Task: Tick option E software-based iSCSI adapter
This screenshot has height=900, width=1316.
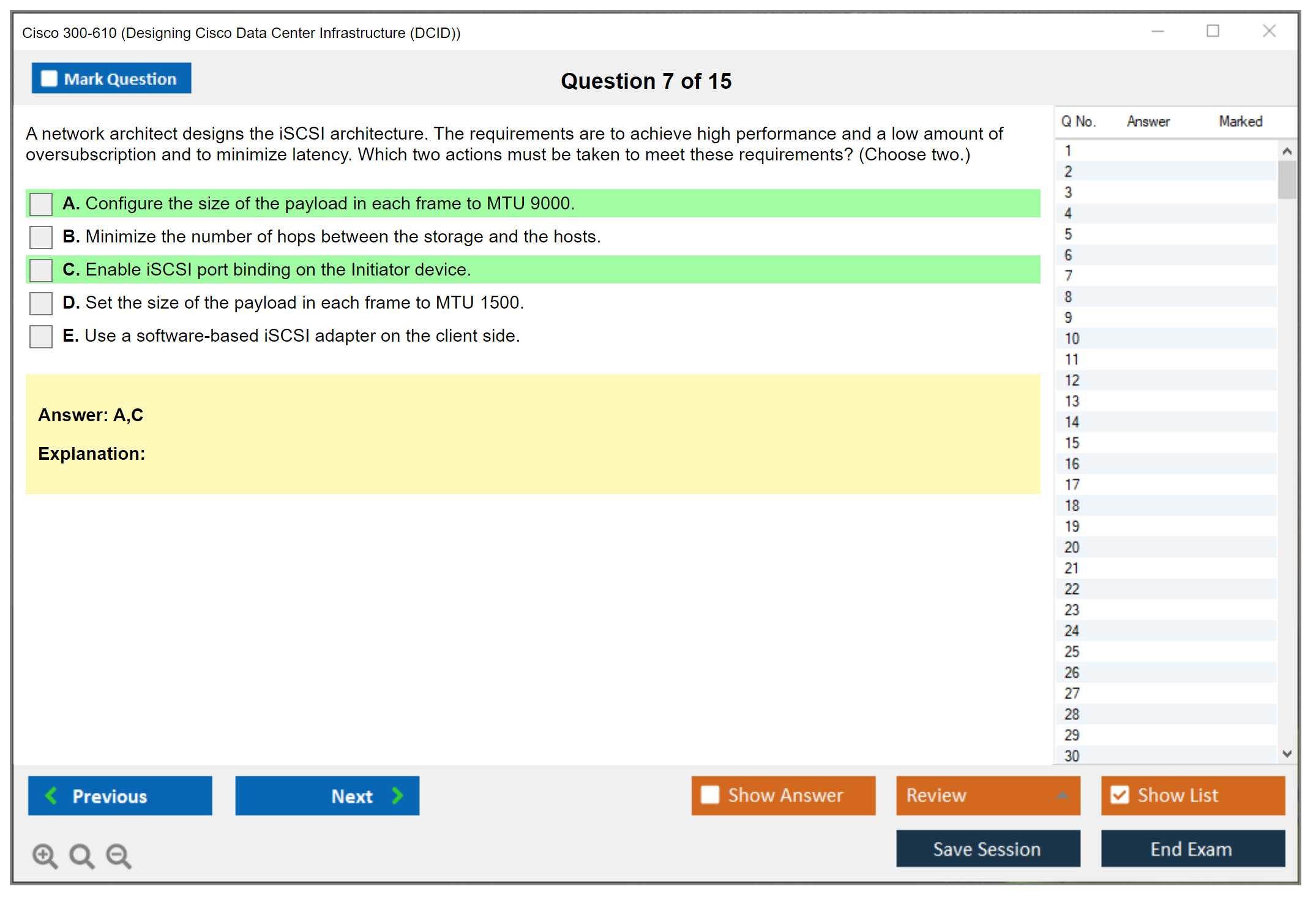Action: pos(41,336)
